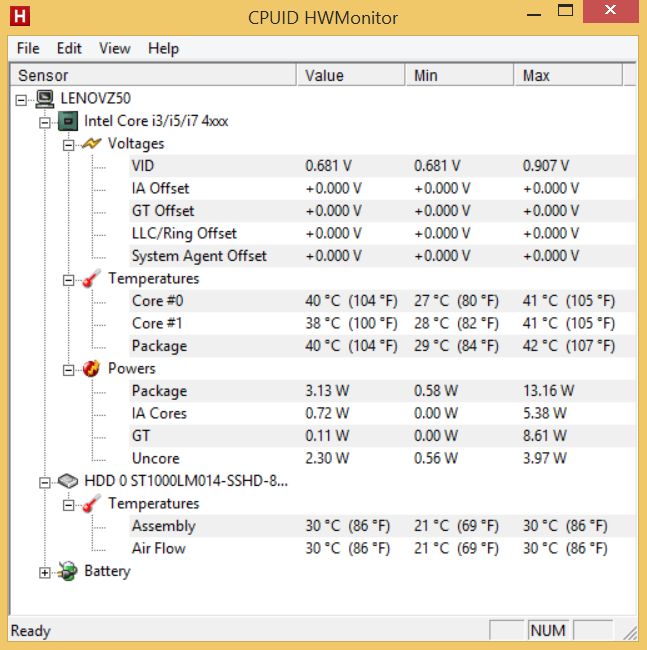Click the GT max power 8.61 W
Screen dimensions: 647x650
[544, 436]
